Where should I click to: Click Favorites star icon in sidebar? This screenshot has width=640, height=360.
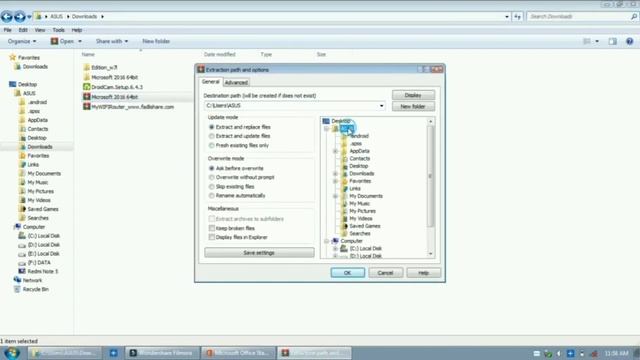click(13, 58)
